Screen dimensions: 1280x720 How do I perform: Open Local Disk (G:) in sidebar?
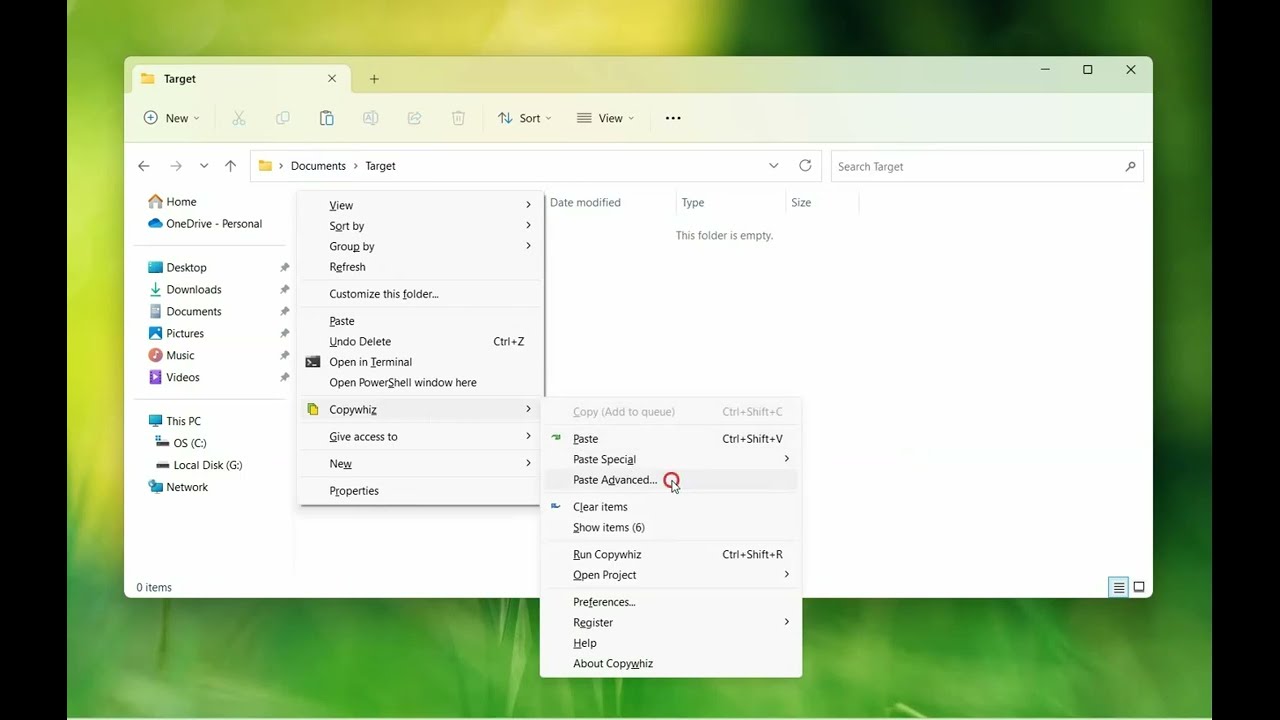coord(208,465)
